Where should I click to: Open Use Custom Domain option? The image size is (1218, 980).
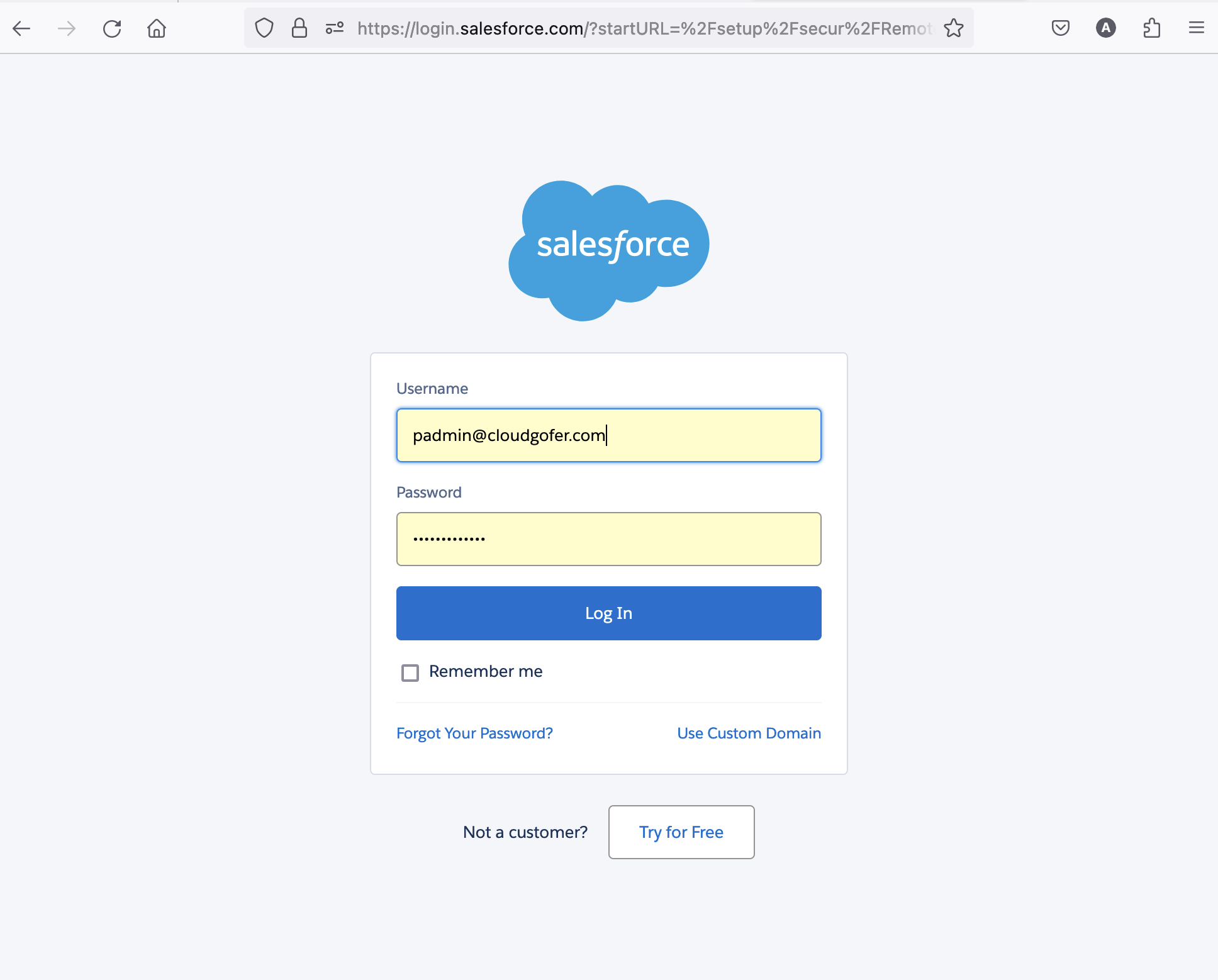[748, 733]
